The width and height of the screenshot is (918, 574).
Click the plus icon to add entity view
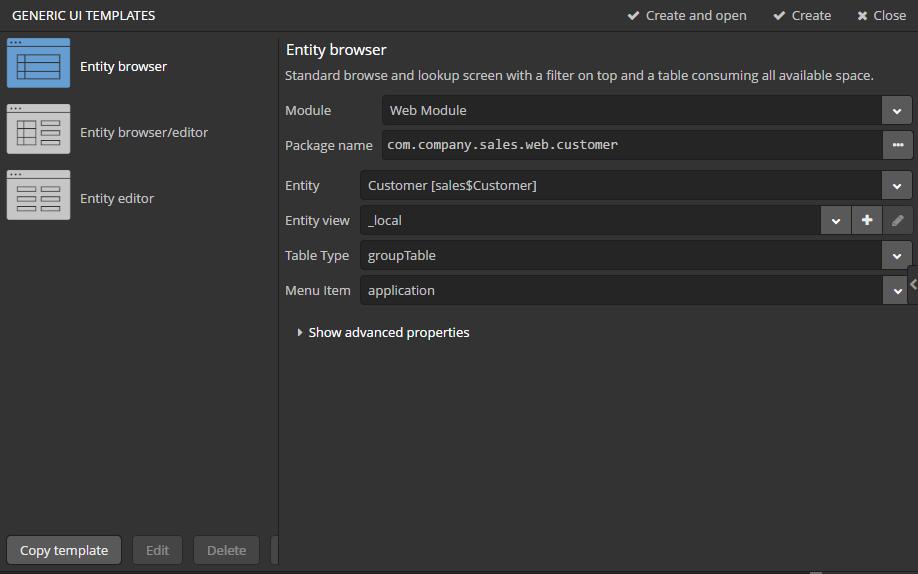click(x=867, y=220)
